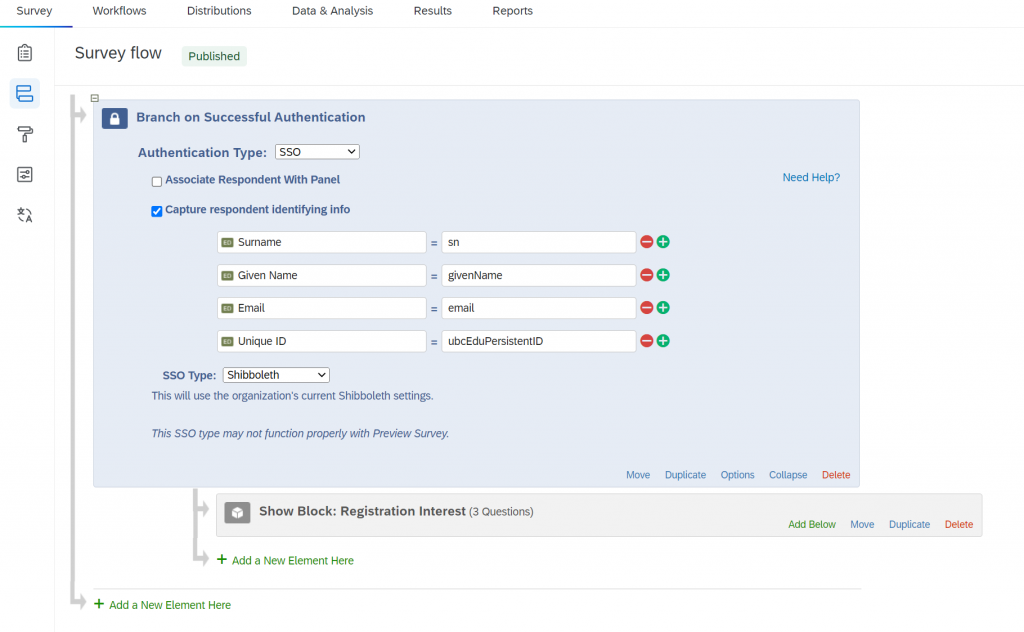The image size is (1024, 632).
Task: Go to the Reports tab
Action: point(513,11)
